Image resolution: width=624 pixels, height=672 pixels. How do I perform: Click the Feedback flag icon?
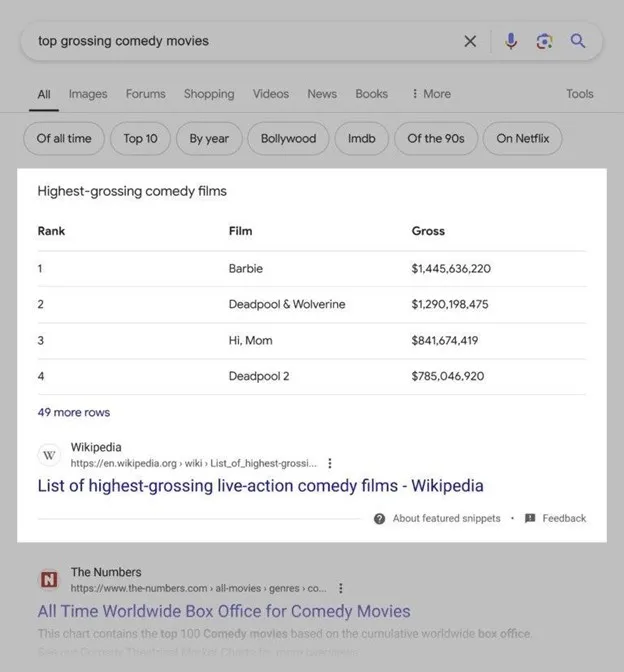pyautogui.click(x=530, y=518)
